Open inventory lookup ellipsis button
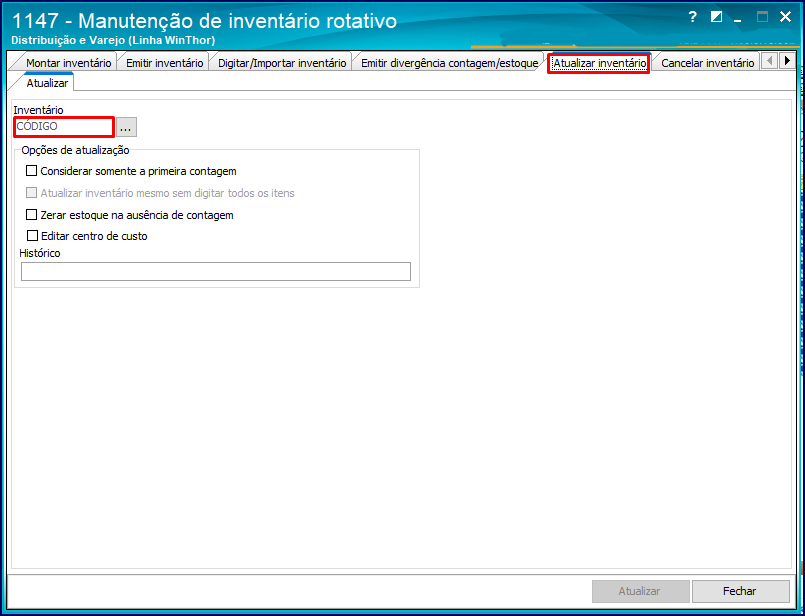Viewport: 805px width, 616px height. pyautogui.click(x=126, y=127)
